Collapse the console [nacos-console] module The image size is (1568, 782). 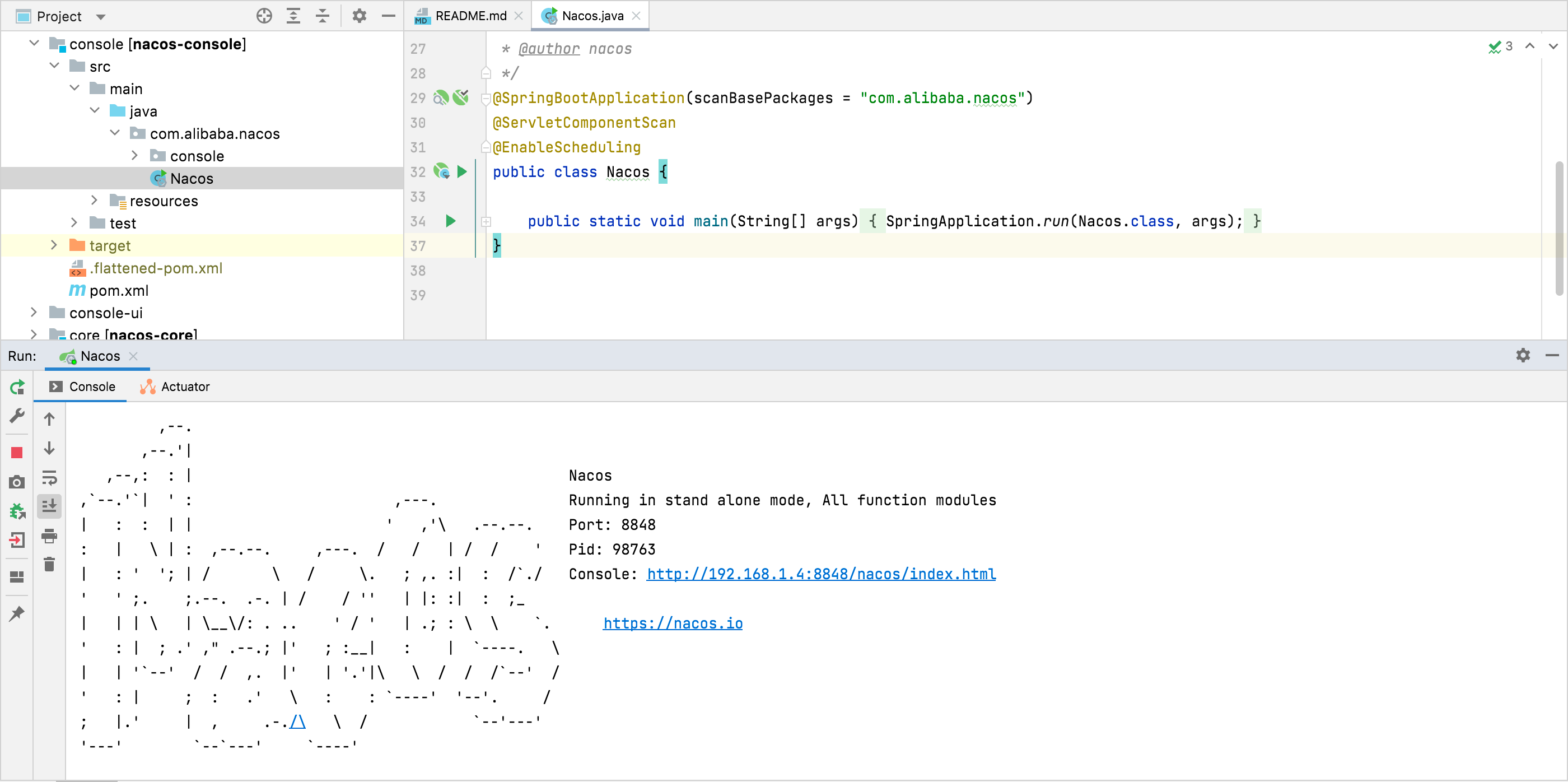pyautogui.click(x=34, y=44)
